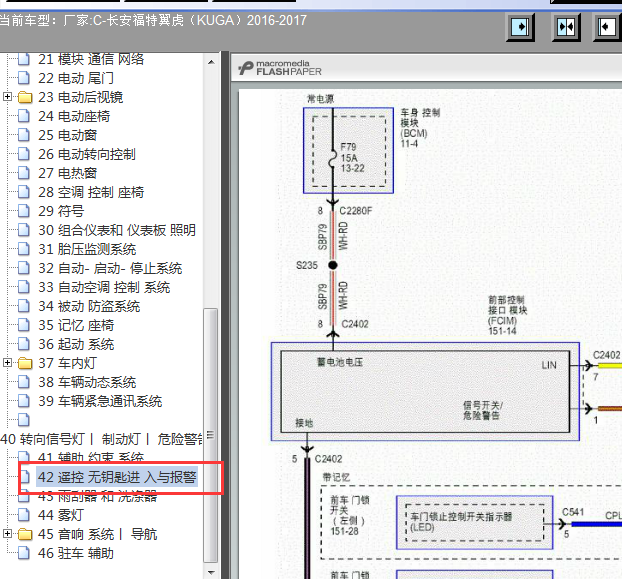Select 39 车辆紧急通讯系统
This screenshot has width=622, height=579.
click(100, 401)
